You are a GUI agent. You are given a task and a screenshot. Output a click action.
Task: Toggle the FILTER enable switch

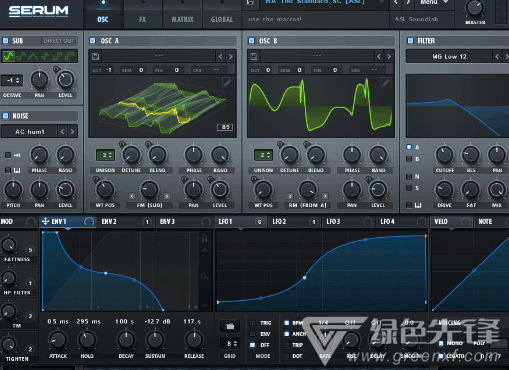pos(410,41)
